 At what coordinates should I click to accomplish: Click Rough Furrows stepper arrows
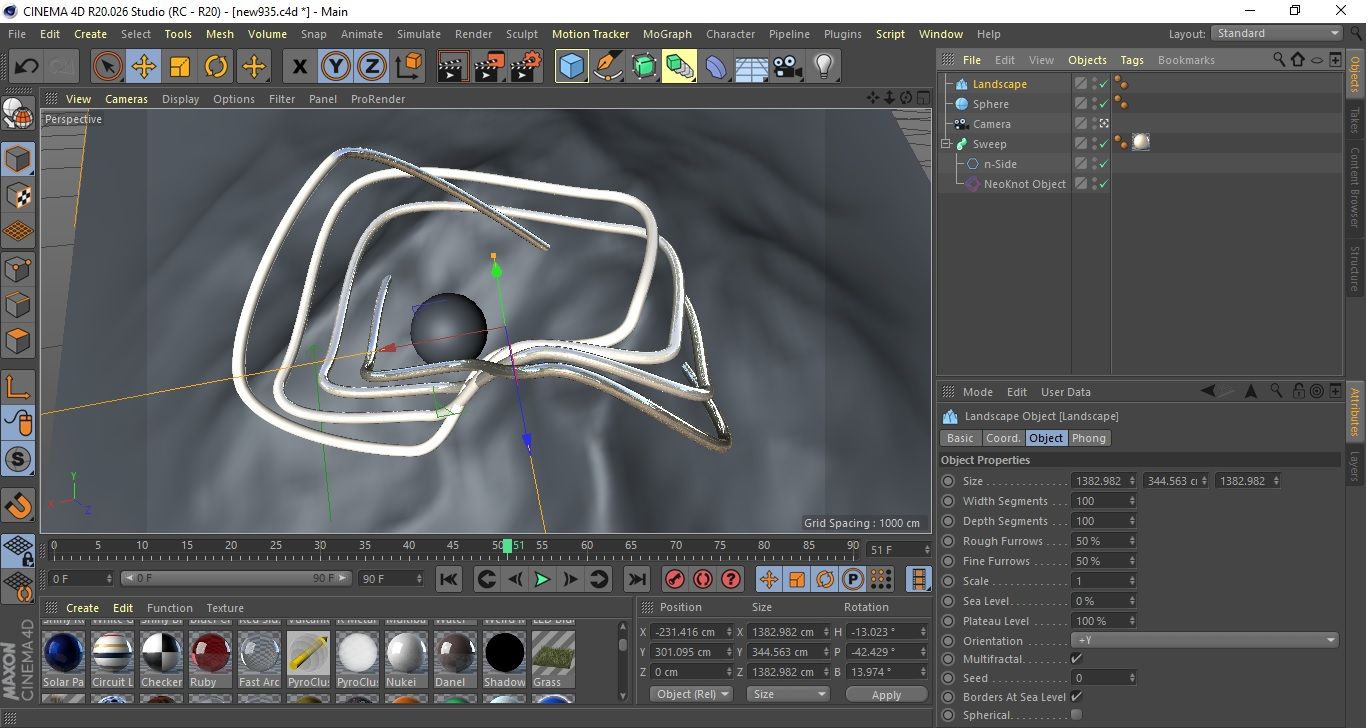coord(1132,541)
